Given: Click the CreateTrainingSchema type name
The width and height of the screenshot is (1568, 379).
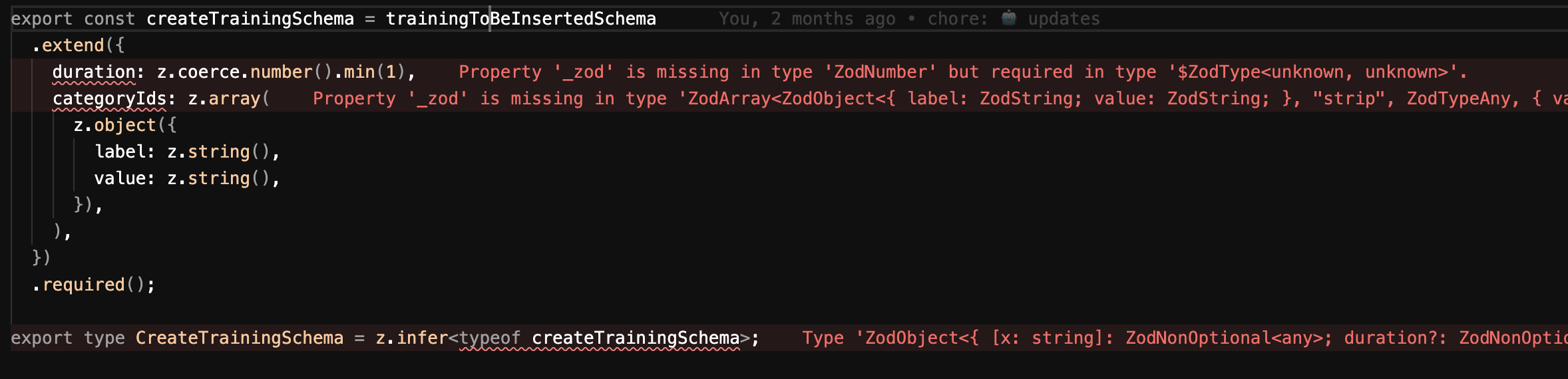Looking at the screenshot, I should click(x=239, y=338).
